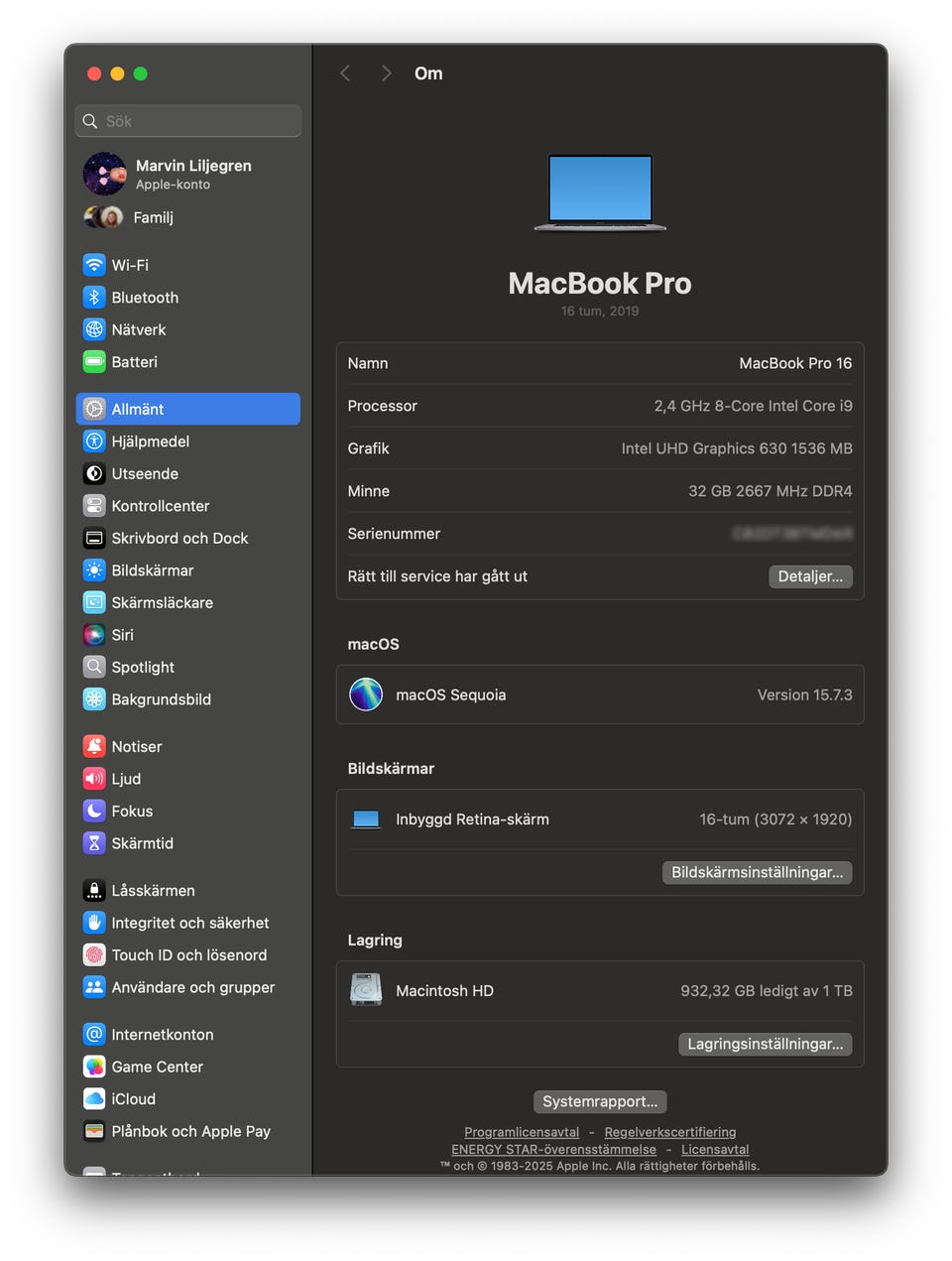The image size is (952, 1261).
Task: Click 932,32 GB ledigt av 1 TB
Action: click(x=767, y=990)
